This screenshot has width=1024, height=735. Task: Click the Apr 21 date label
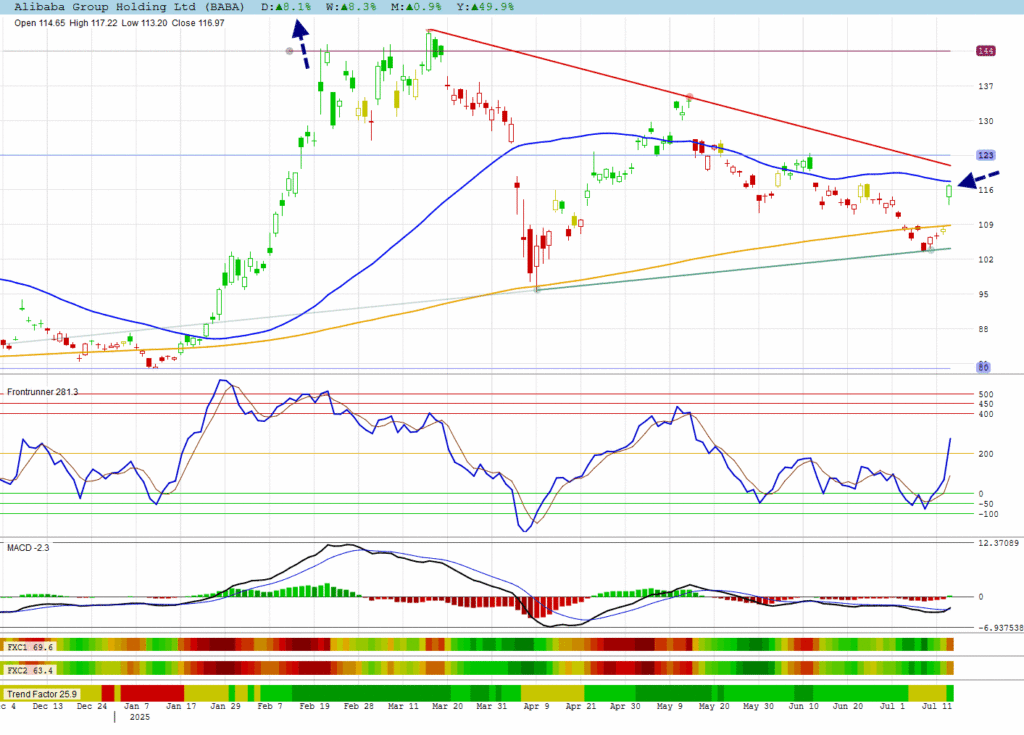[x=581, y=706]
